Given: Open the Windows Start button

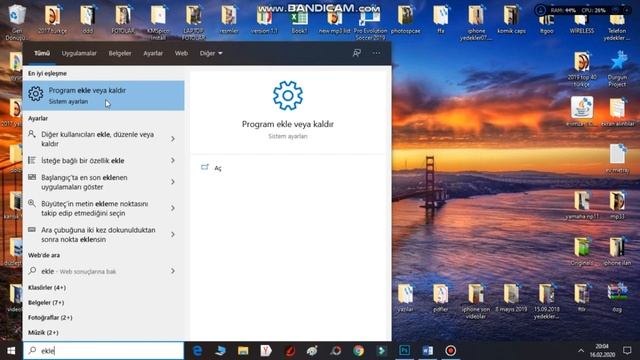Looking at the screenshot, I should 11,351.
